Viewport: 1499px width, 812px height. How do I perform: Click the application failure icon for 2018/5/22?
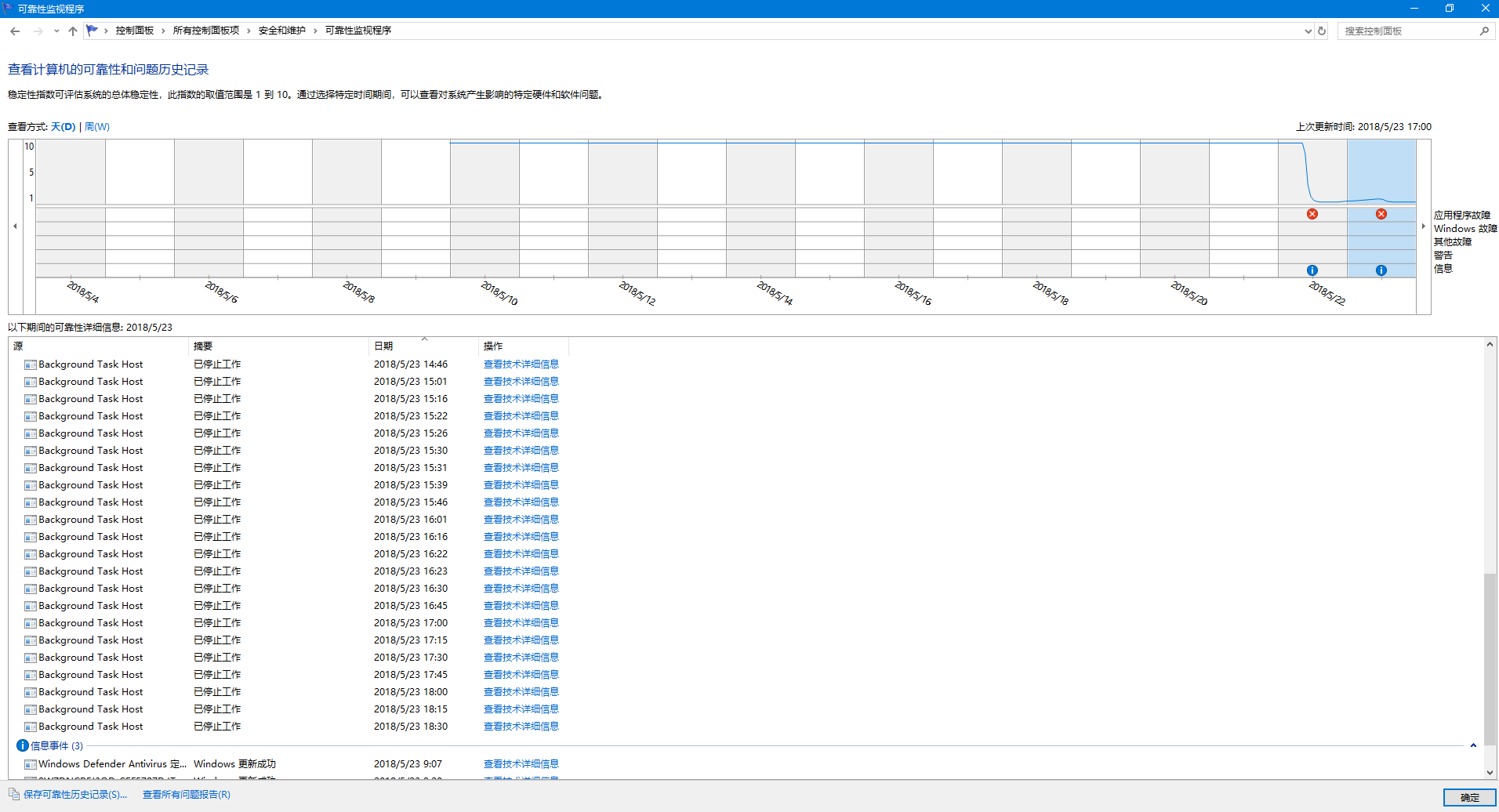pyautogui.click(x=1312, y=214)
